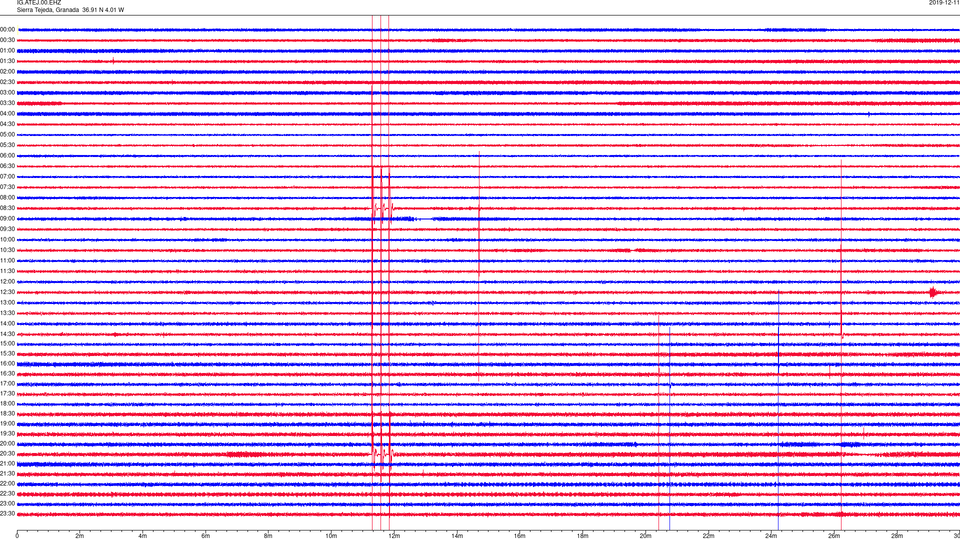Viewport: 960px width, 540px height.
Task: Select the 00:30 trace time label
Action: (7, 40)
